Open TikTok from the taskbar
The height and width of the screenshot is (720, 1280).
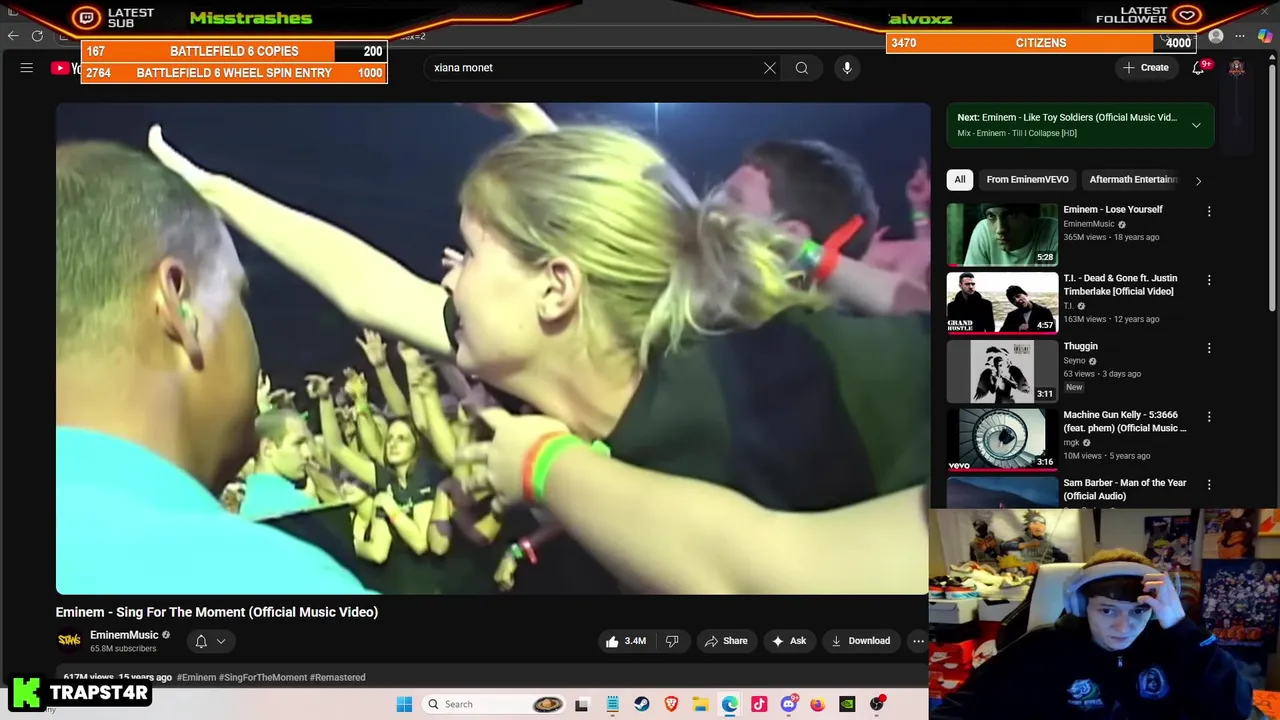(x=759, y=704)
